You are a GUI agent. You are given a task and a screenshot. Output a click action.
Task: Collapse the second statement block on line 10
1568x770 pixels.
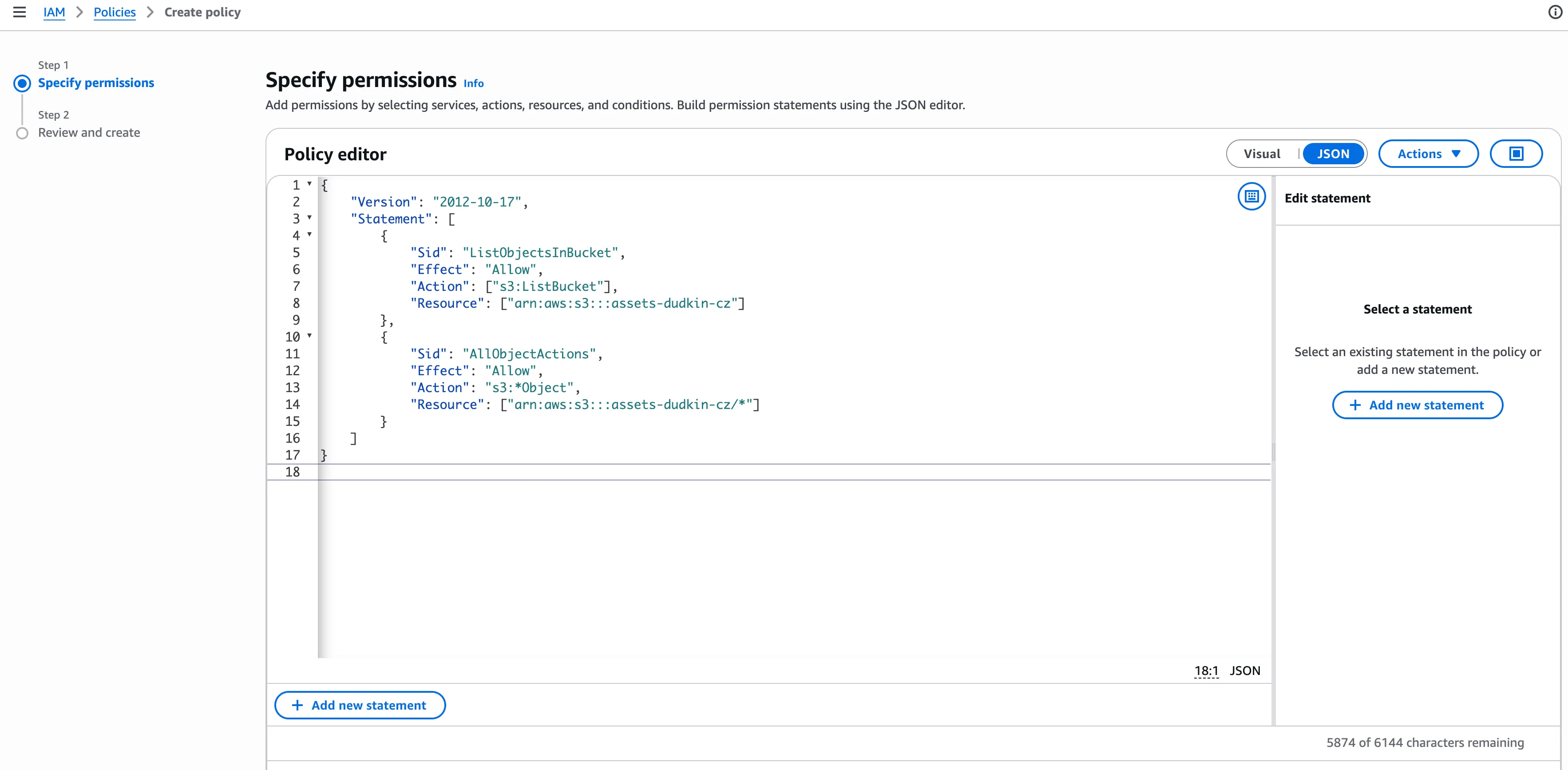309,336
